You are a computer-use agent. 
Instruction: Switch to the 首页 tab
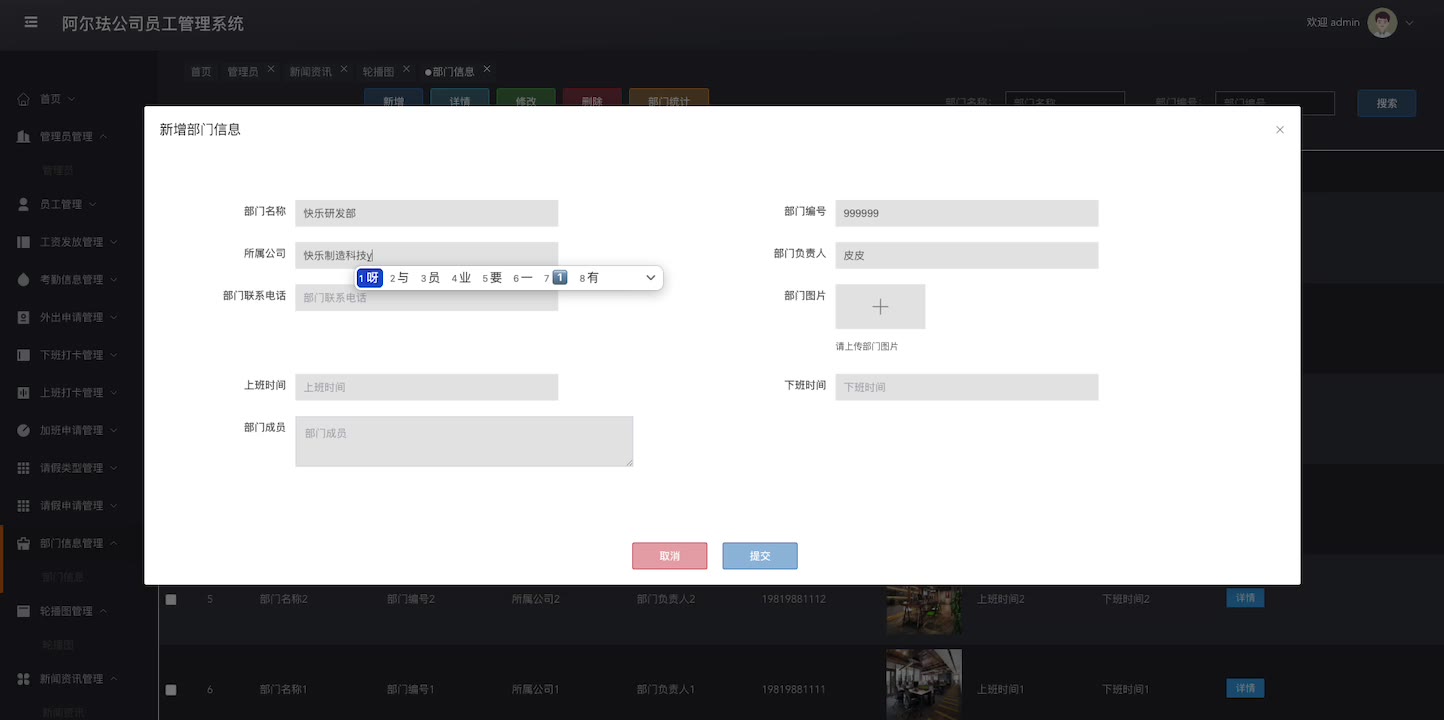click(201, 72)
